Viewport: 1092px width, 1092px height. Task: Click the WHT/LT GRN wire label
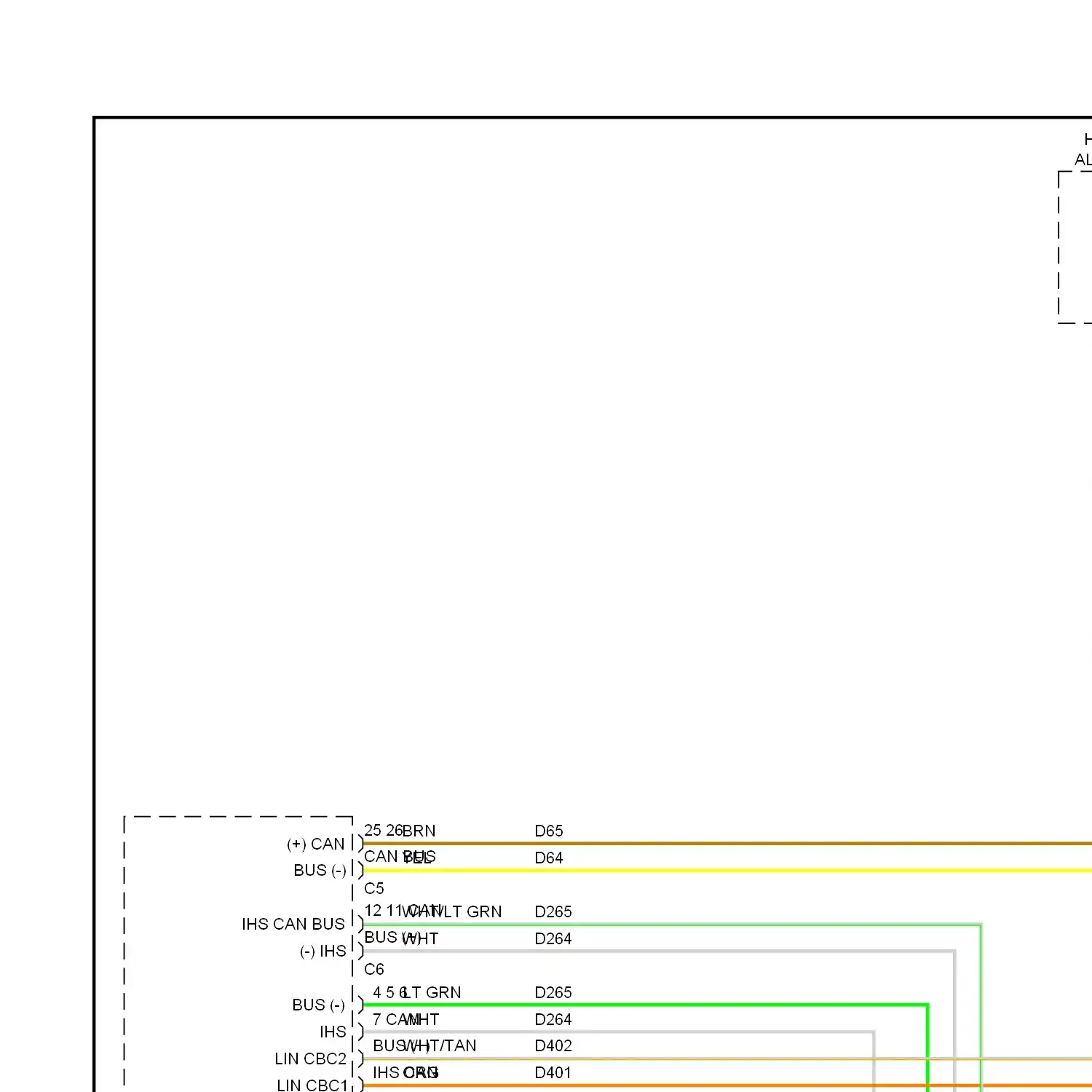(451, 911)
